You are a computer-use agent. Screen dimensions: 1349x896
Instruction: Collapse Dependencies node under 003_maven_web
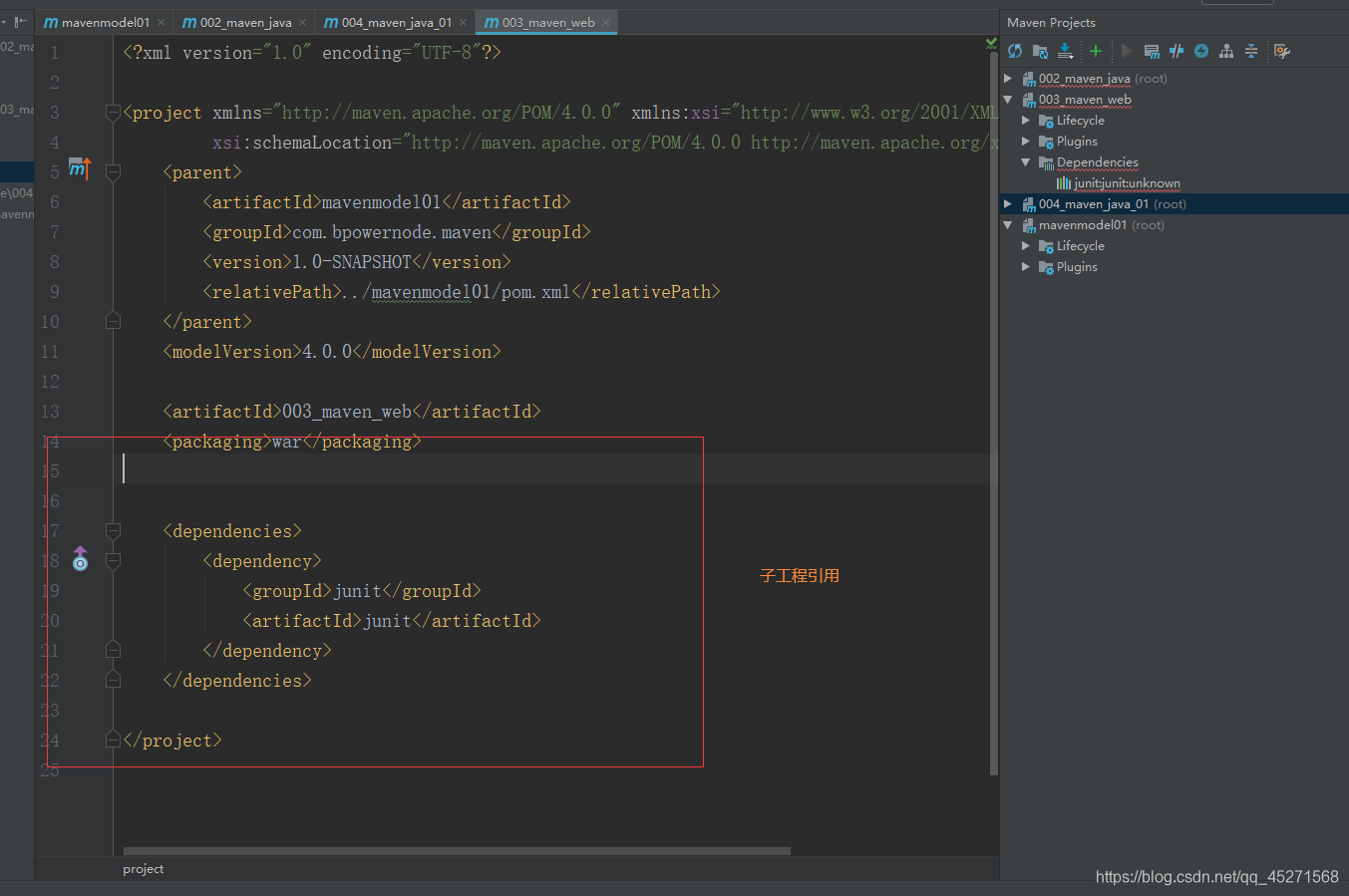1026,161
